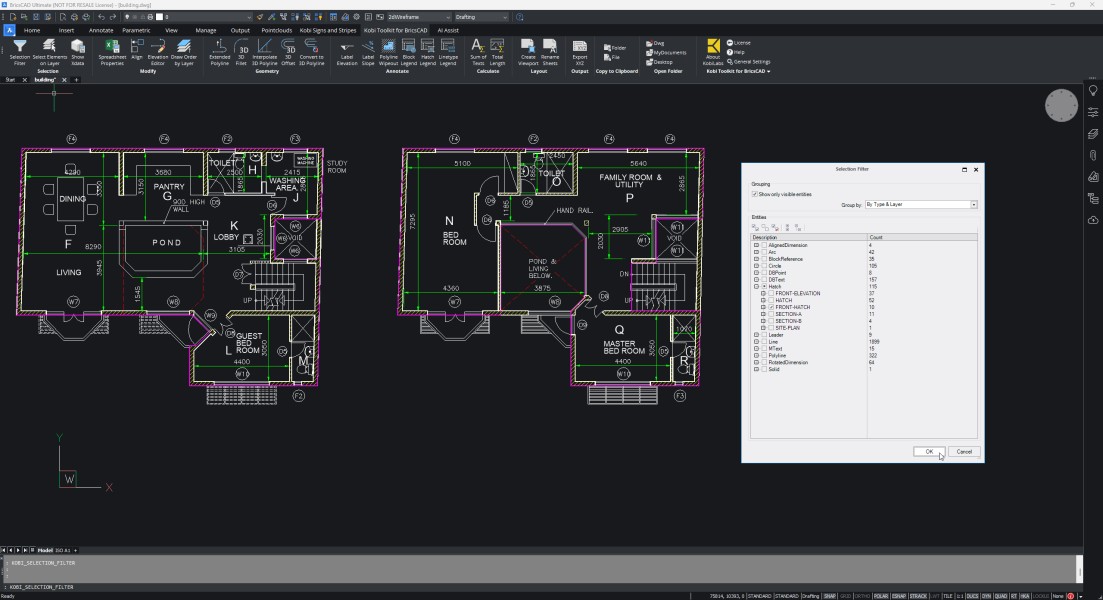Insert a Linetype Legend
Viewport: 1103px width, 600px height.
coord(448,53)
